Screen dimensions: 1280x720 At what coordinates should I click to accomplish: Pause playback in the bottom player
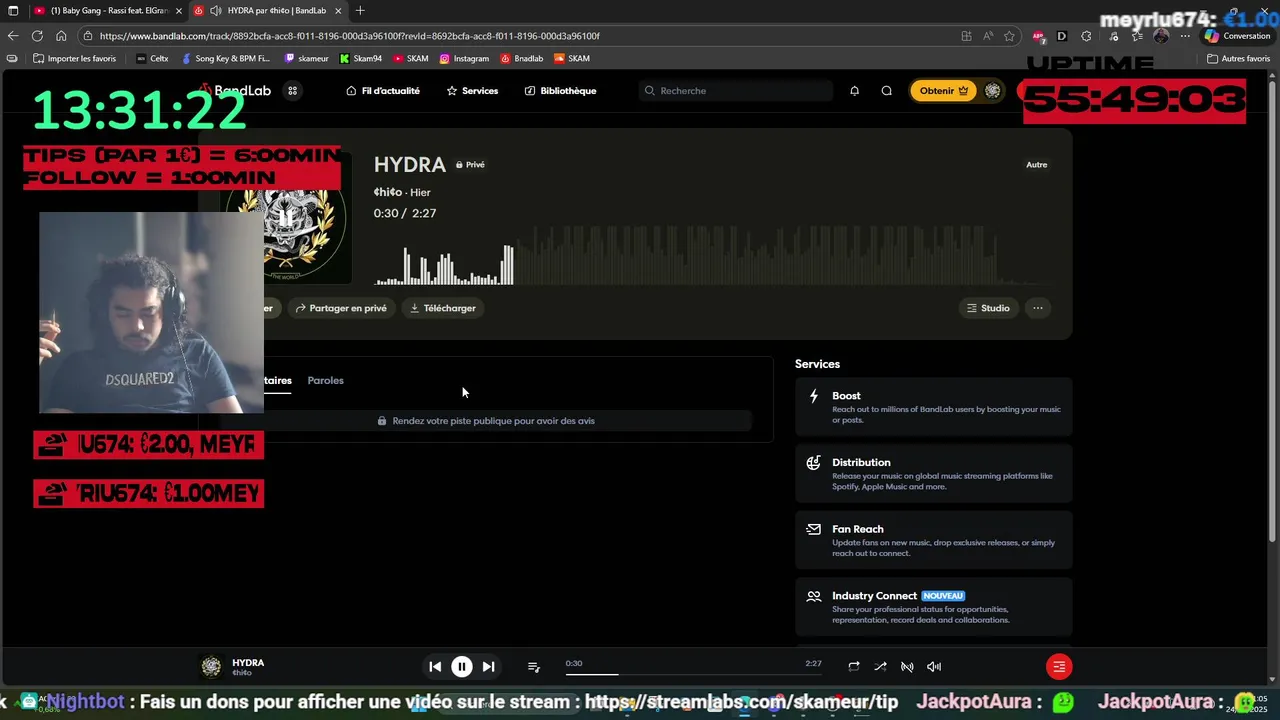pyautogui.click(x=462, y=667)
